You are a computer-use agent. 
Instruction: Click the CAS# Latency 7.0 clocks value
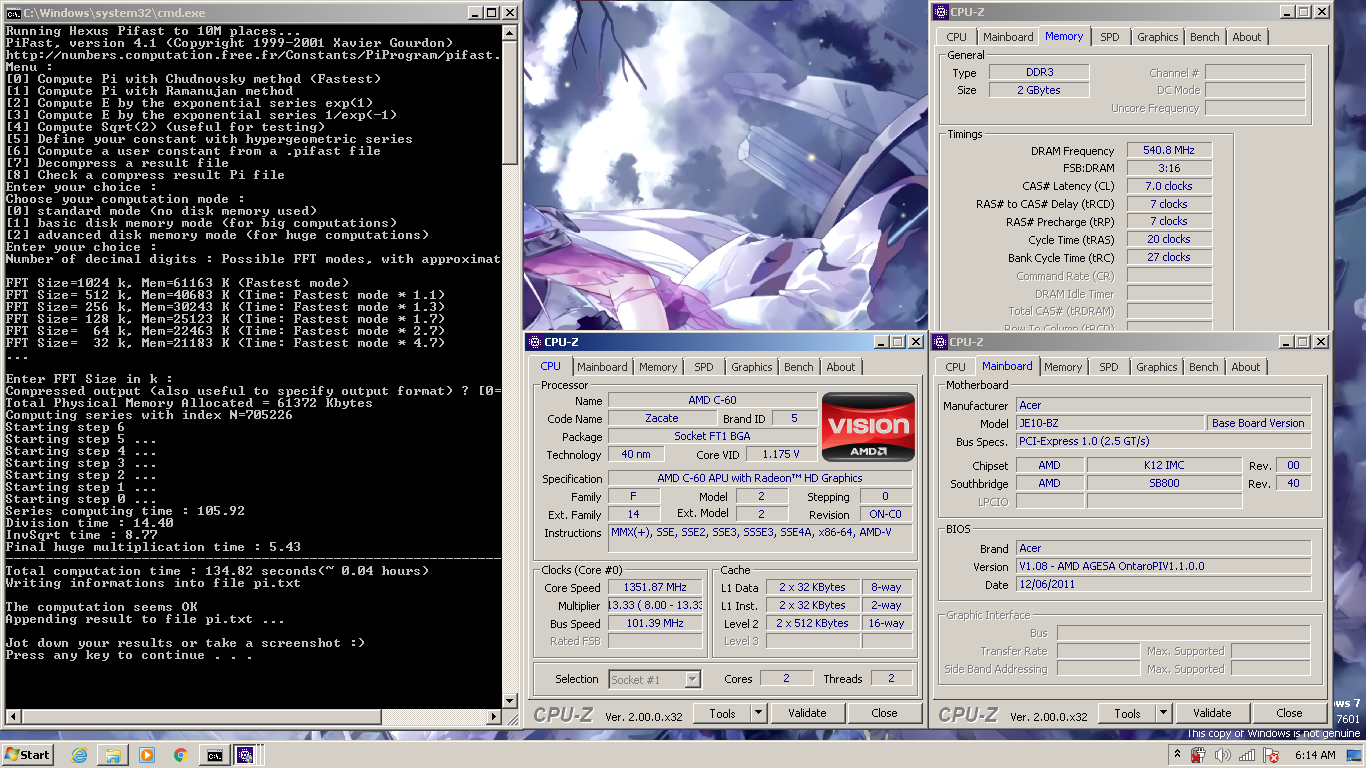point(1169,186)
